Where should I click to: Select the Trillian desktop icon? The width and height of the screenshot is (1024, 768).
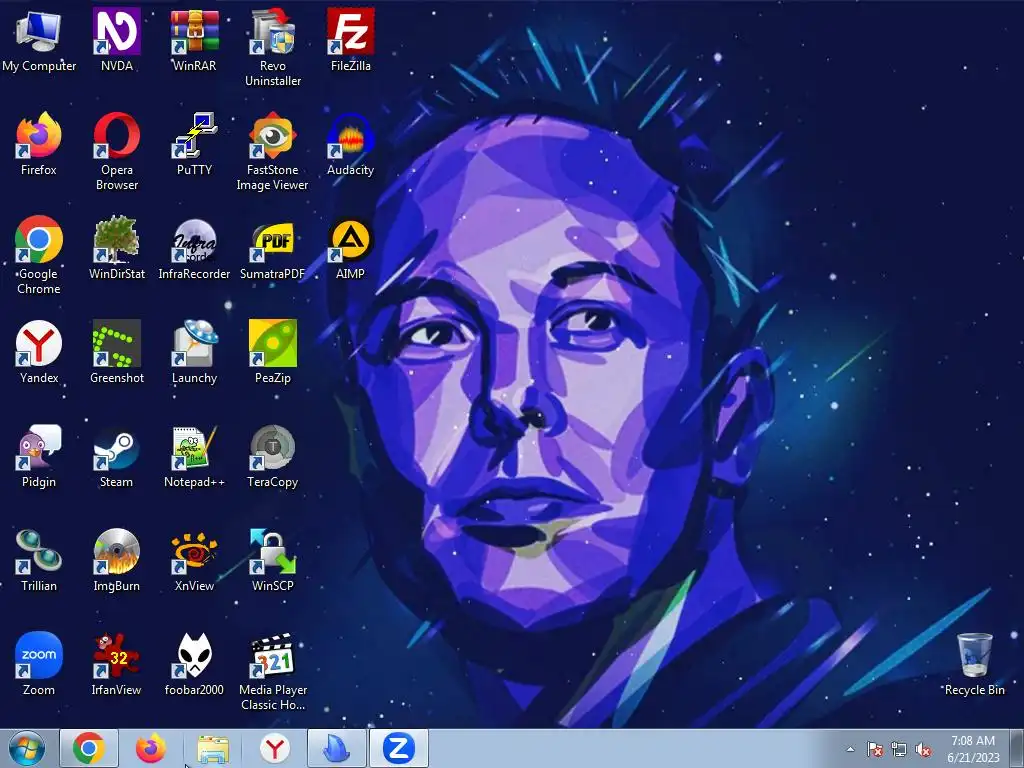pyautogui.click(x=39, y=551)
